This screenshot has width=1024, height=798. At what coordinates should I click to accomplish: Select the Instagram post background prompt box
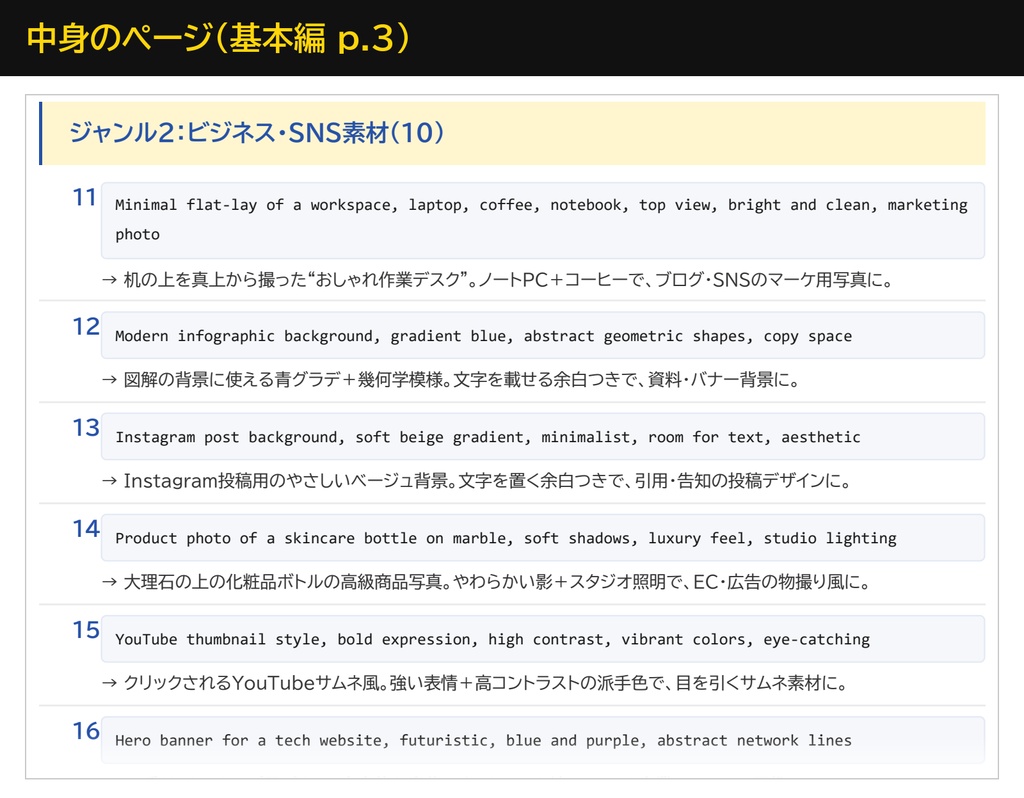[543, 437]
